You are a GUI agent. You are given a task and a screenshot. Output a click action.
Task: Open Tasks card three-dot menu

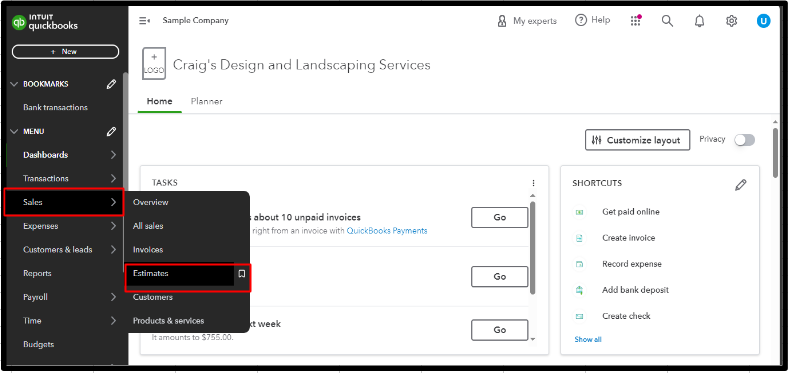533,183
